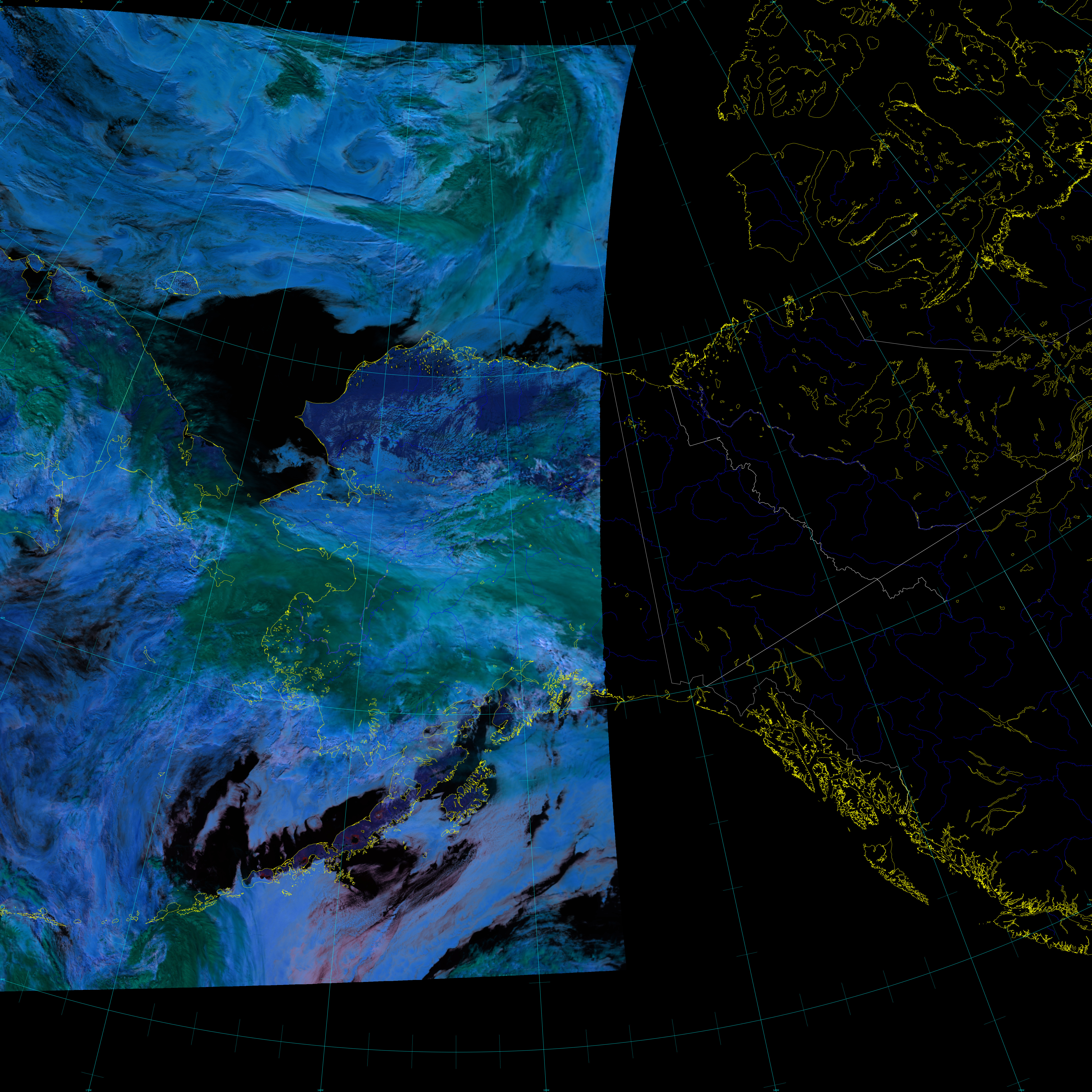Screen dimensions: 1092x1092
Task: Click the 170W longitude label at top edge
Action: coord(356,2)
